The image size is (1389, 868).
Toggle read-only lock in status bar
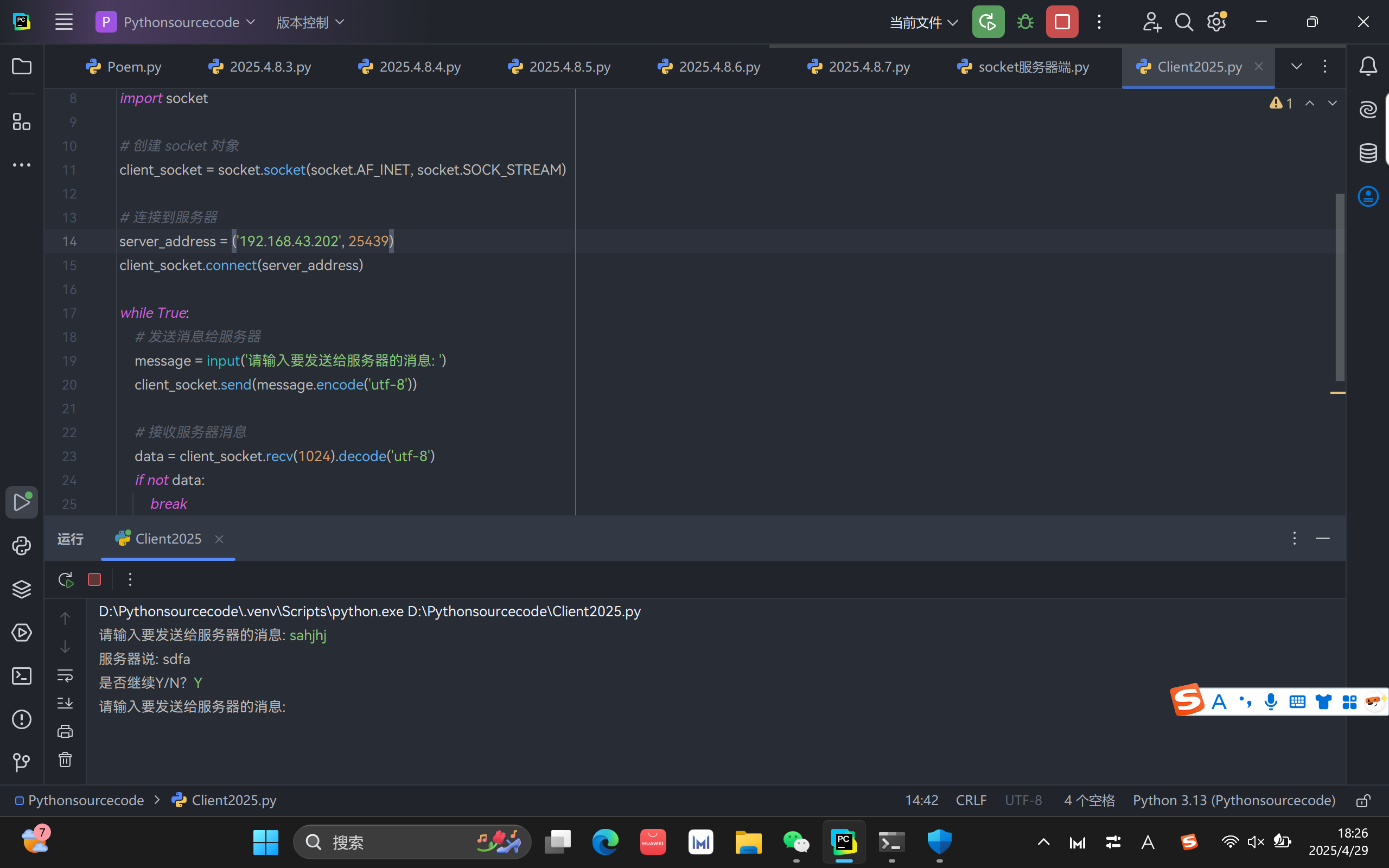(x=1363, y=800)
